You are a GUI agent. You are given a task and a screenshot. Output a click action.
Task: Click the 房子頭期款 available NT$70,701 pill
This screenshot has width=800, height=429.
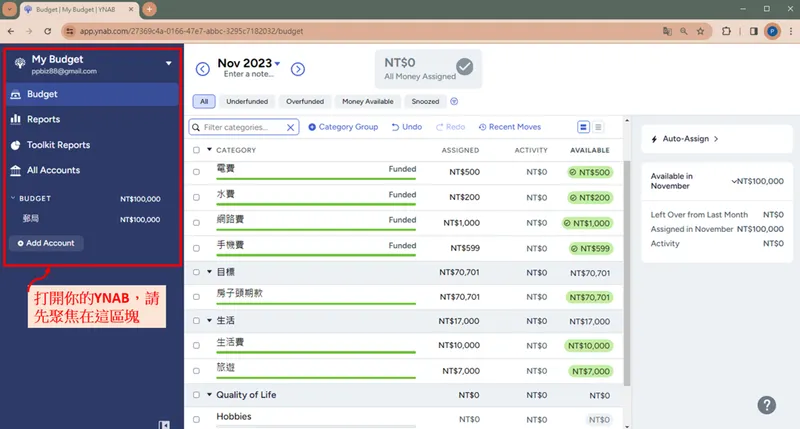(589, 297)
